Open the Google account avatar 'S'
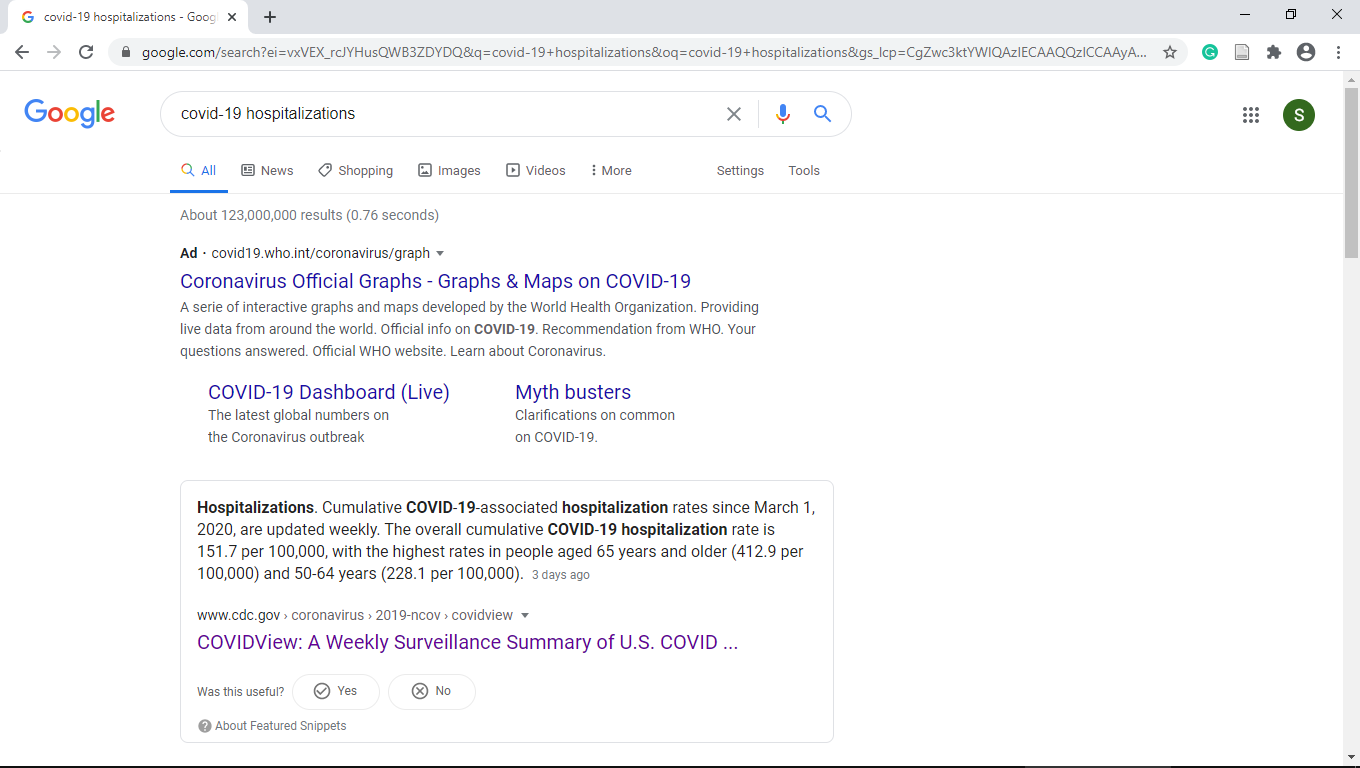This screenshot has height=768, width=1360. [1299, 115]
